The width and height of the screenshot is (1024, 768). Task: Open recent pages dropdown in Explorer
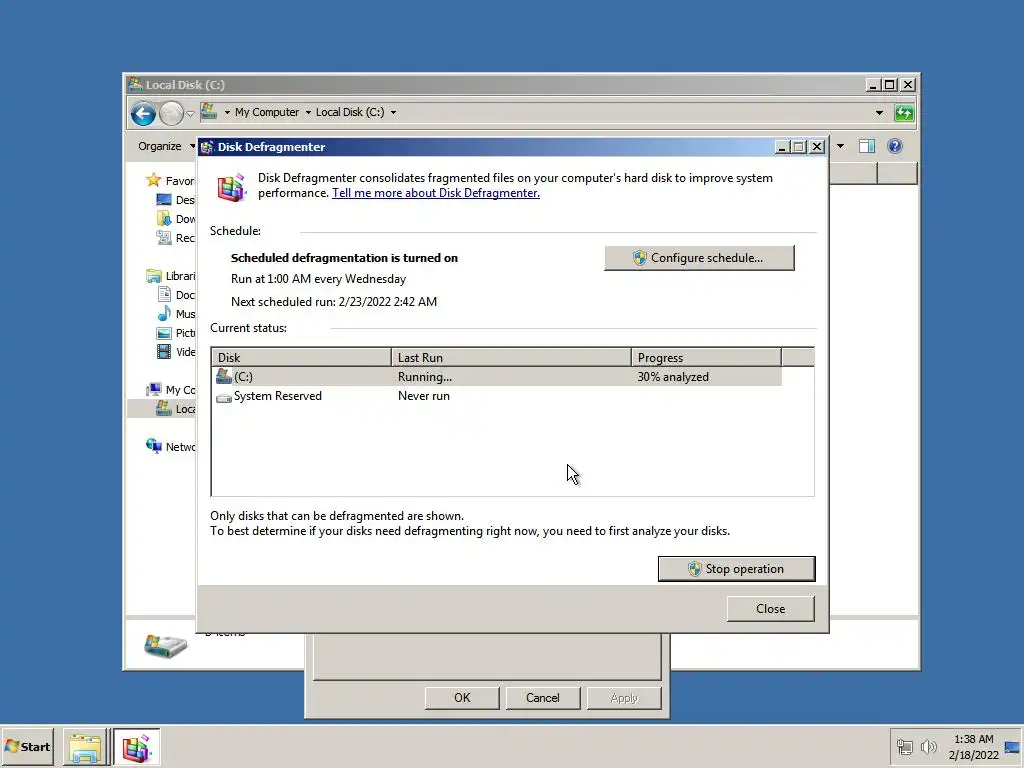point(190,114)
